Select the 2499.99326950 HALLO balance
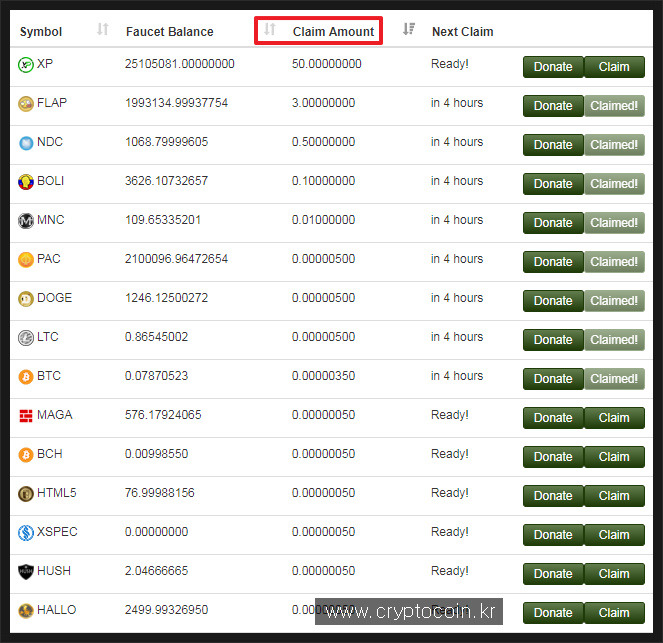 click(x=167, y=610)
